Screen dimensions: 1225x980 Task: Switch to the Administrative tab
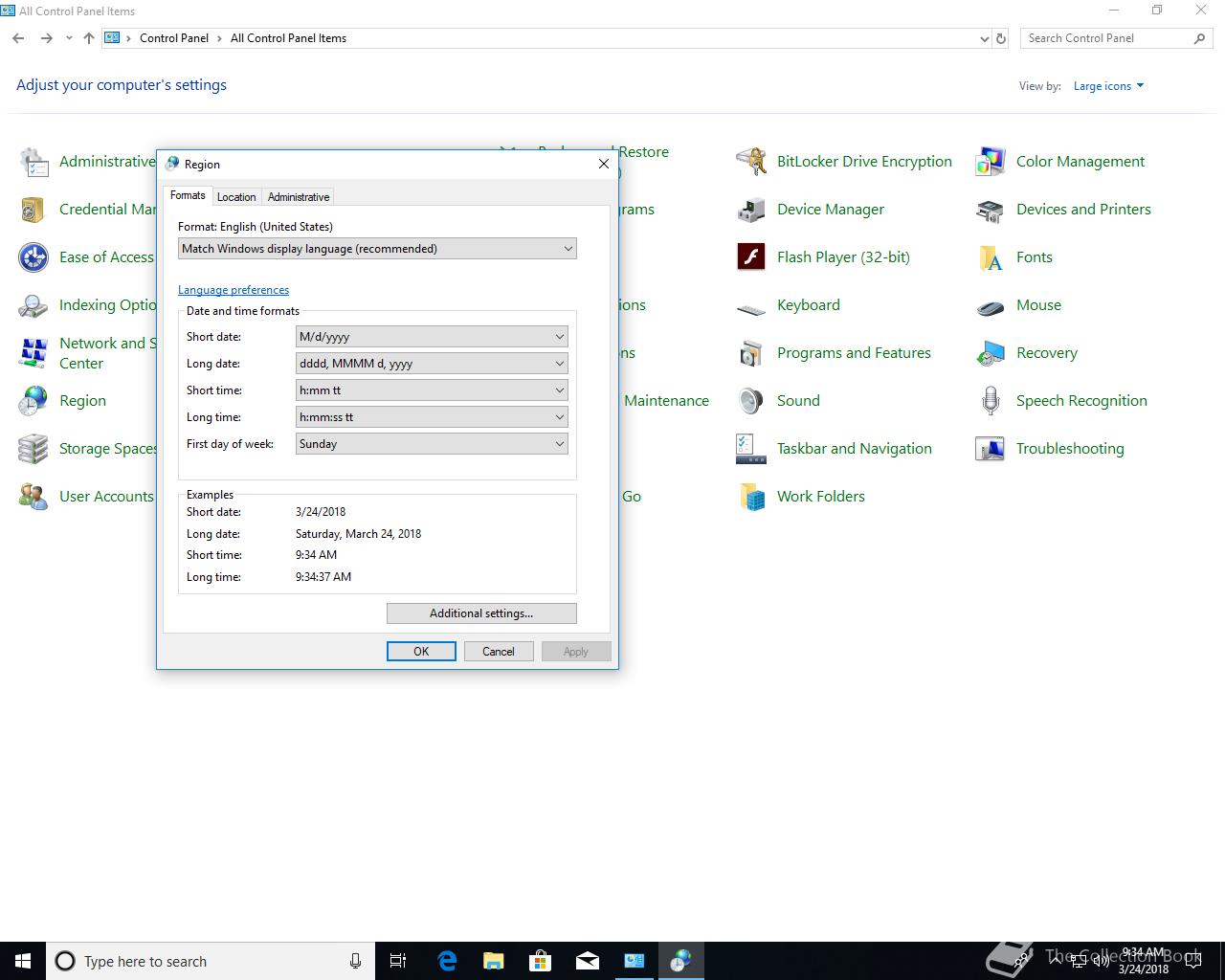click(299, 197)
